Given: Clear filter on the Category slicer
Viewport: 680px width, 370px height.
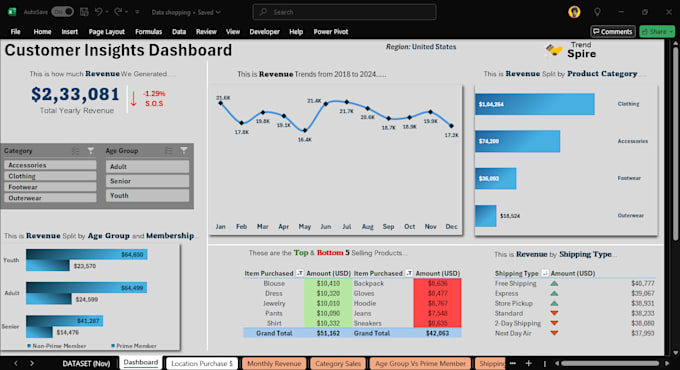Looking at the screenshot, I should tap(91, 151).
